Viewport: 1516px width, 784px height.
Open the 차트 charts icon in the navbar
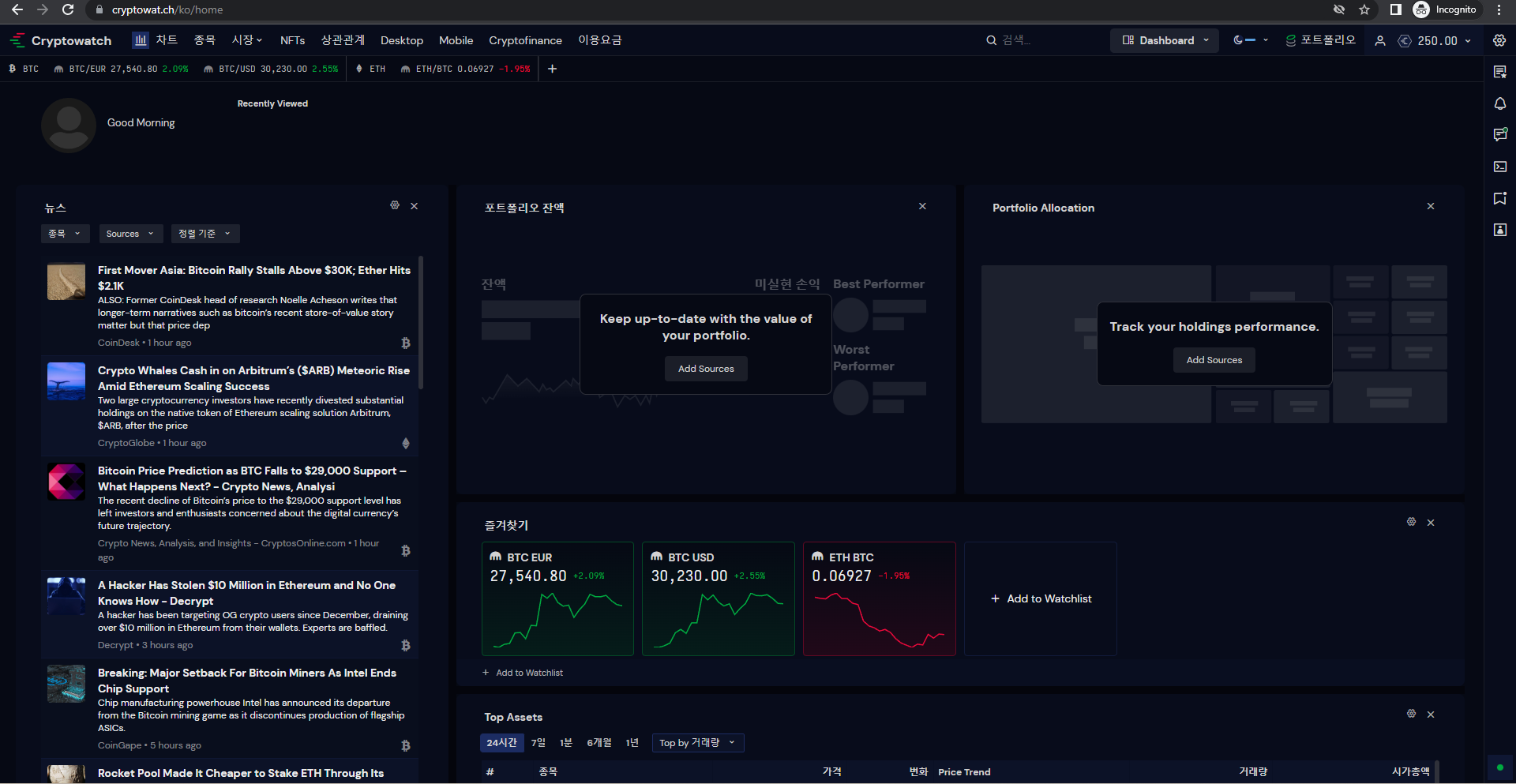(x=141, y=40)
